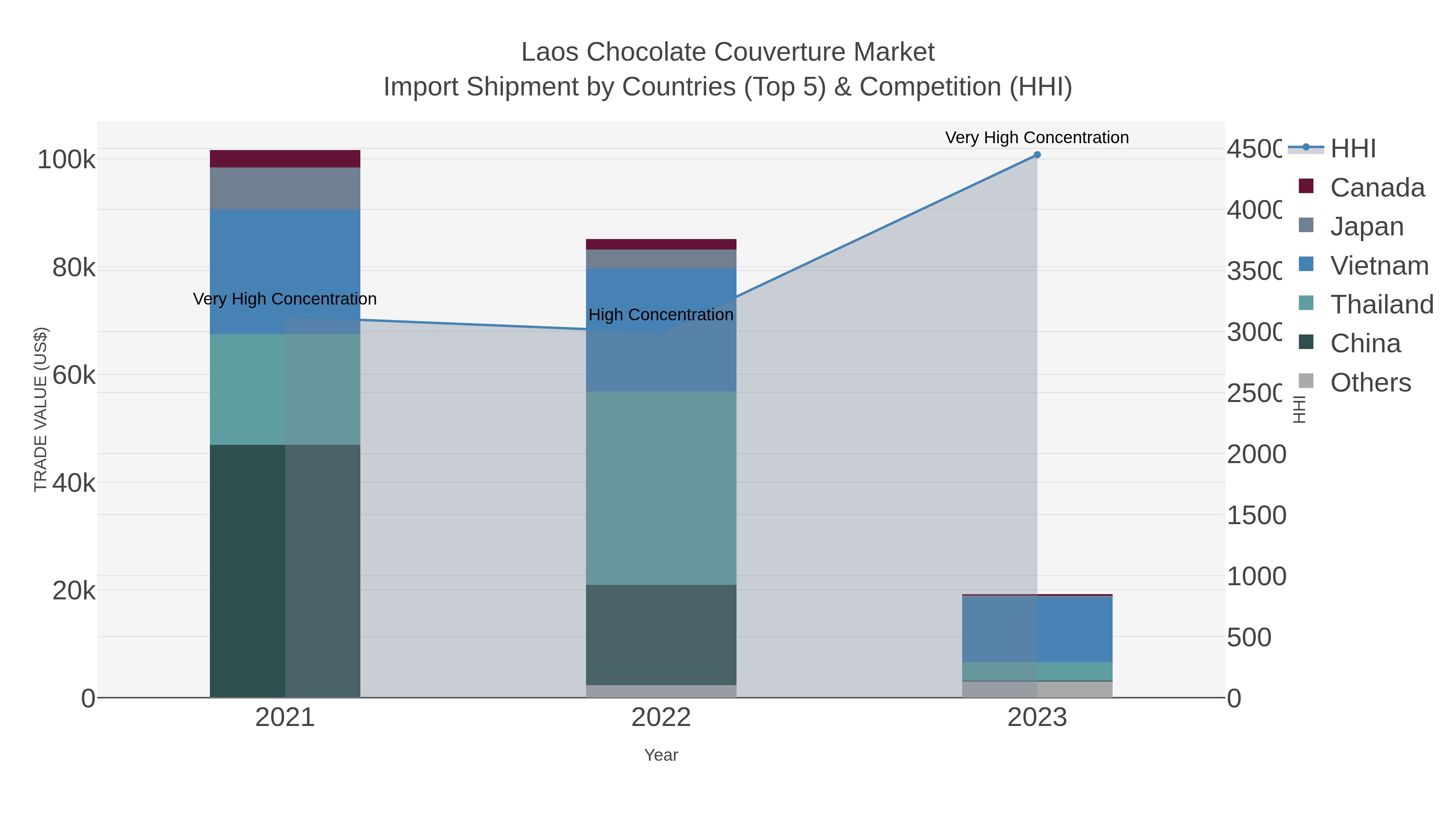
Task: Click the Year axis title
Action: [x=661, y=755]
